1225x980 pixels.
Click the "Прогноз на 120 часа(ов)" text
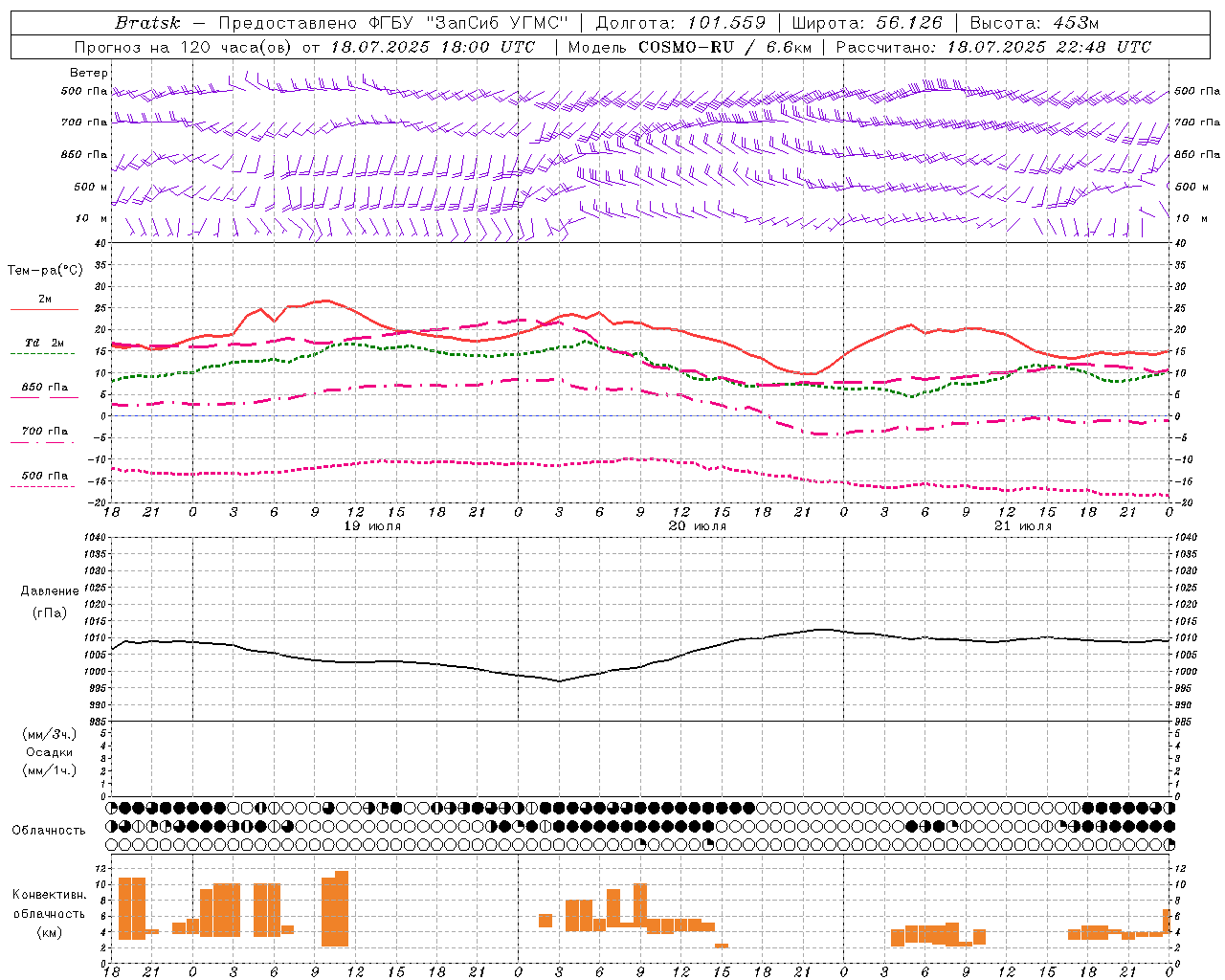[x=183, y=47]
